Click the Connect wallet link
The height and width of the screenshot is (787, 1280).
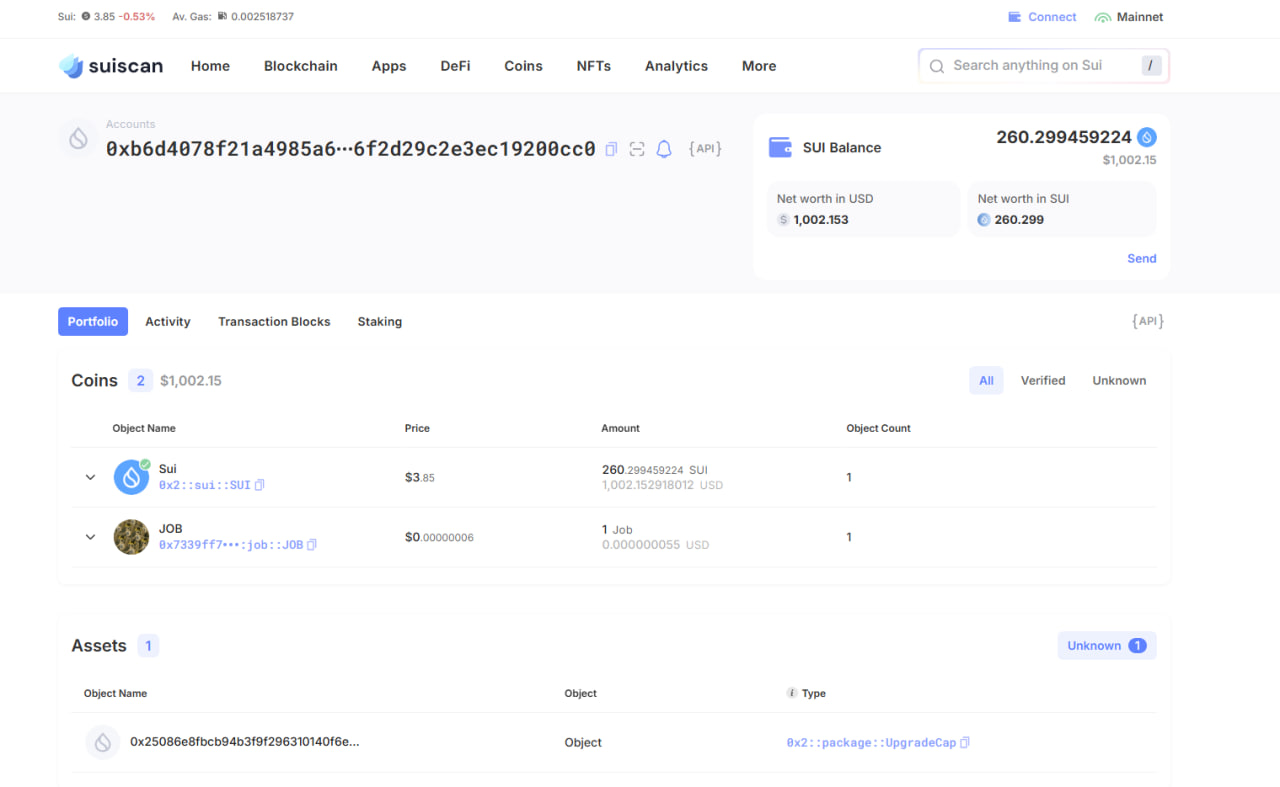1042,17
